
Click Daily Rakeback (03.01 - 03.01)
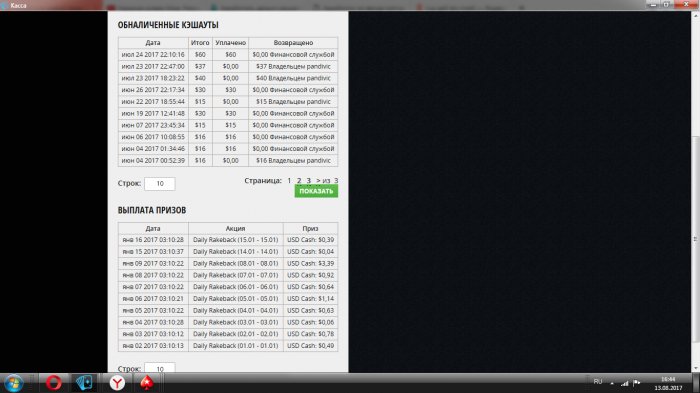(236, 322)
